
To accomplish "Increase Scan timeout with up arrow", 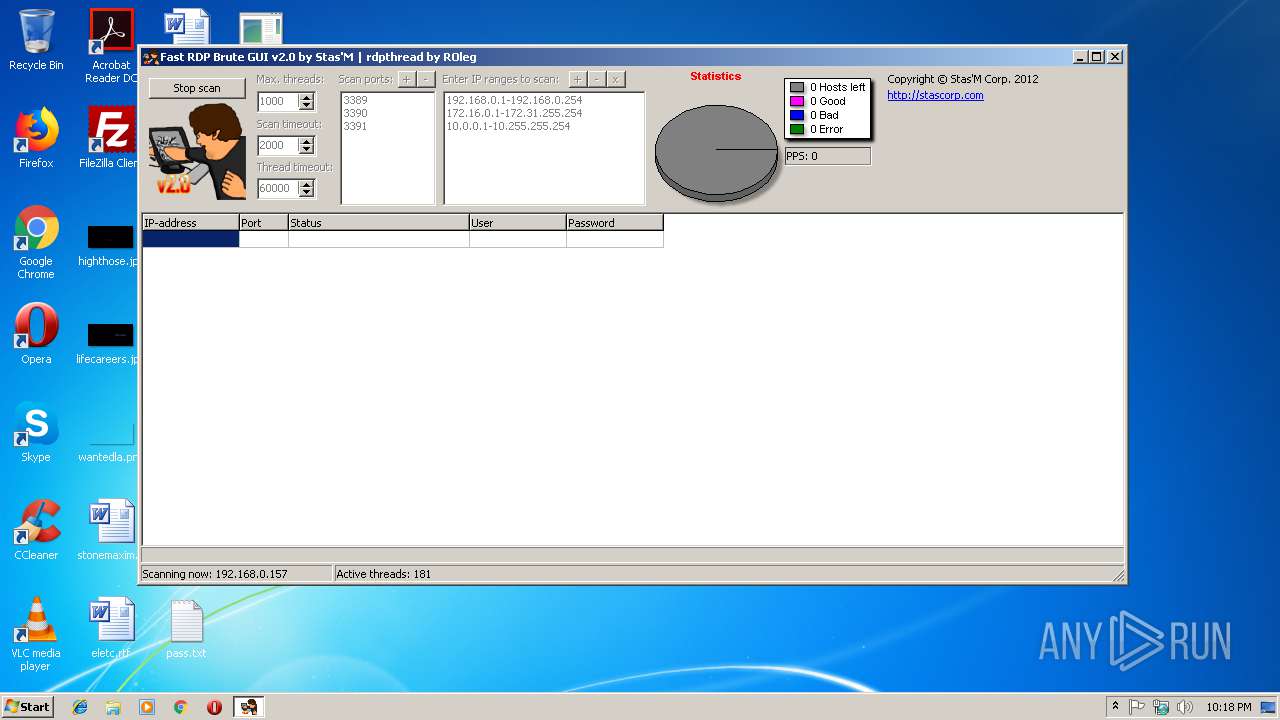I will (307, 141).
